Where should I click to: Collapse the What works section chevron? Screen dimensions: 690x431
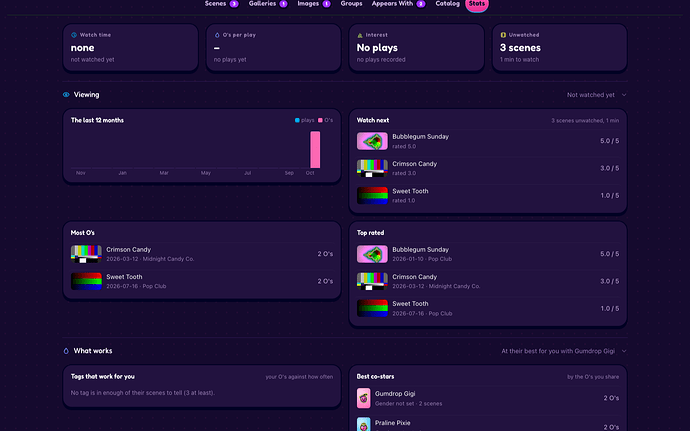pos(624,351)
